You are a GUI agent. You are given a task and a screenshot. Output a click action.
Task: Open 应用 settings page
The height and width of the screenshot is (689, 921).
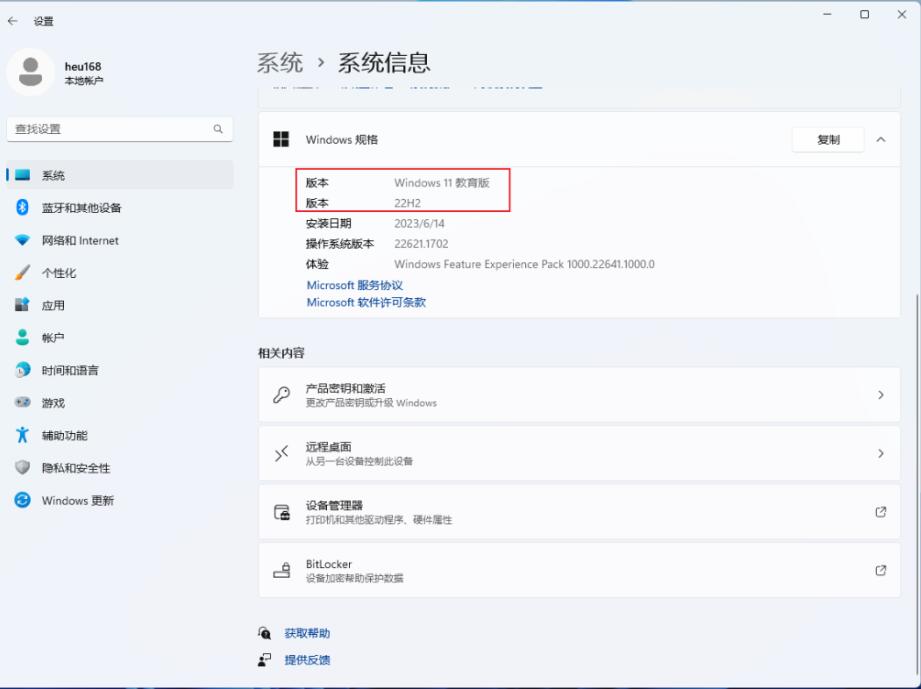120,305
